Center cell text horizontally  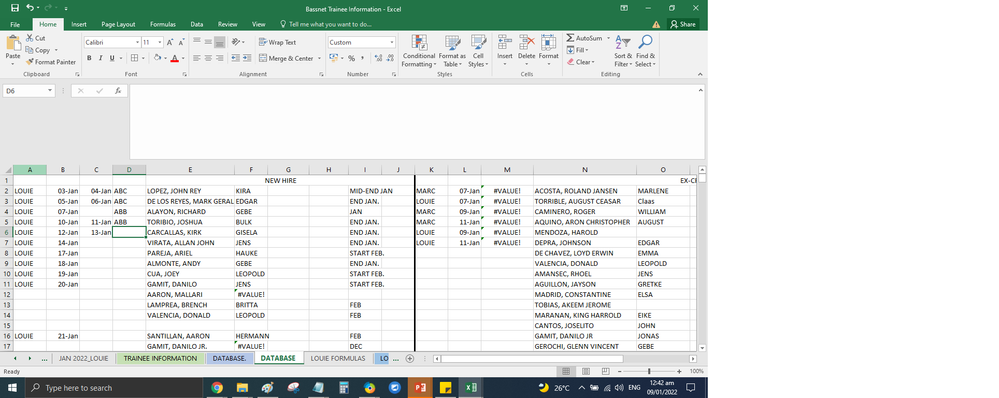click(208, 58)
